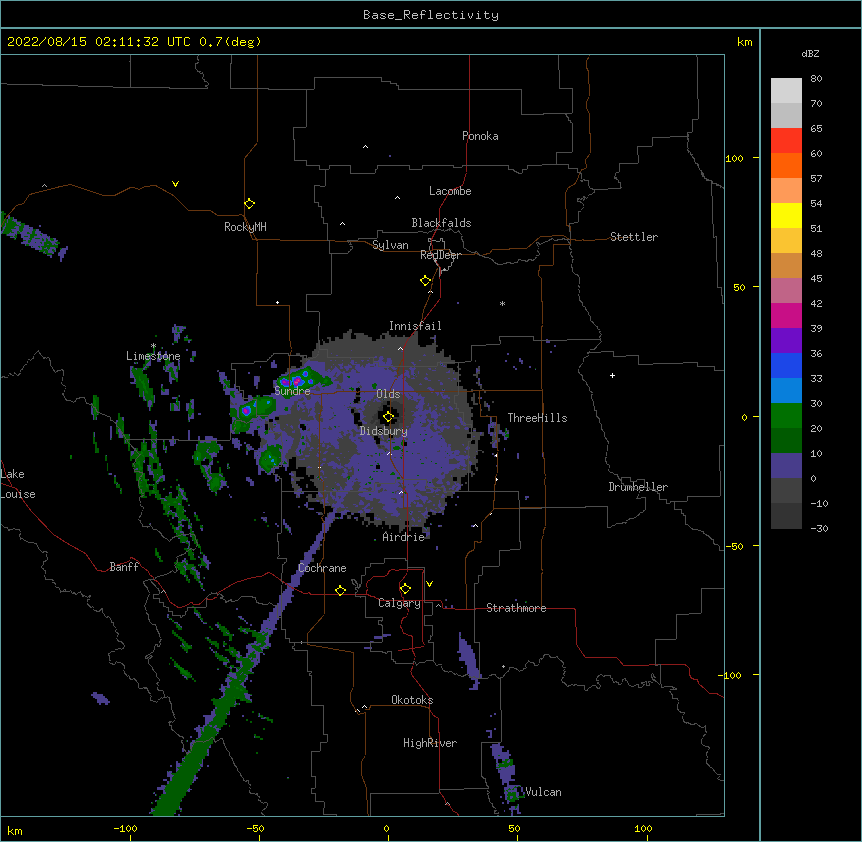Click the -100 tick on right km axis
The image size is (862, 842).
[731, 675]
